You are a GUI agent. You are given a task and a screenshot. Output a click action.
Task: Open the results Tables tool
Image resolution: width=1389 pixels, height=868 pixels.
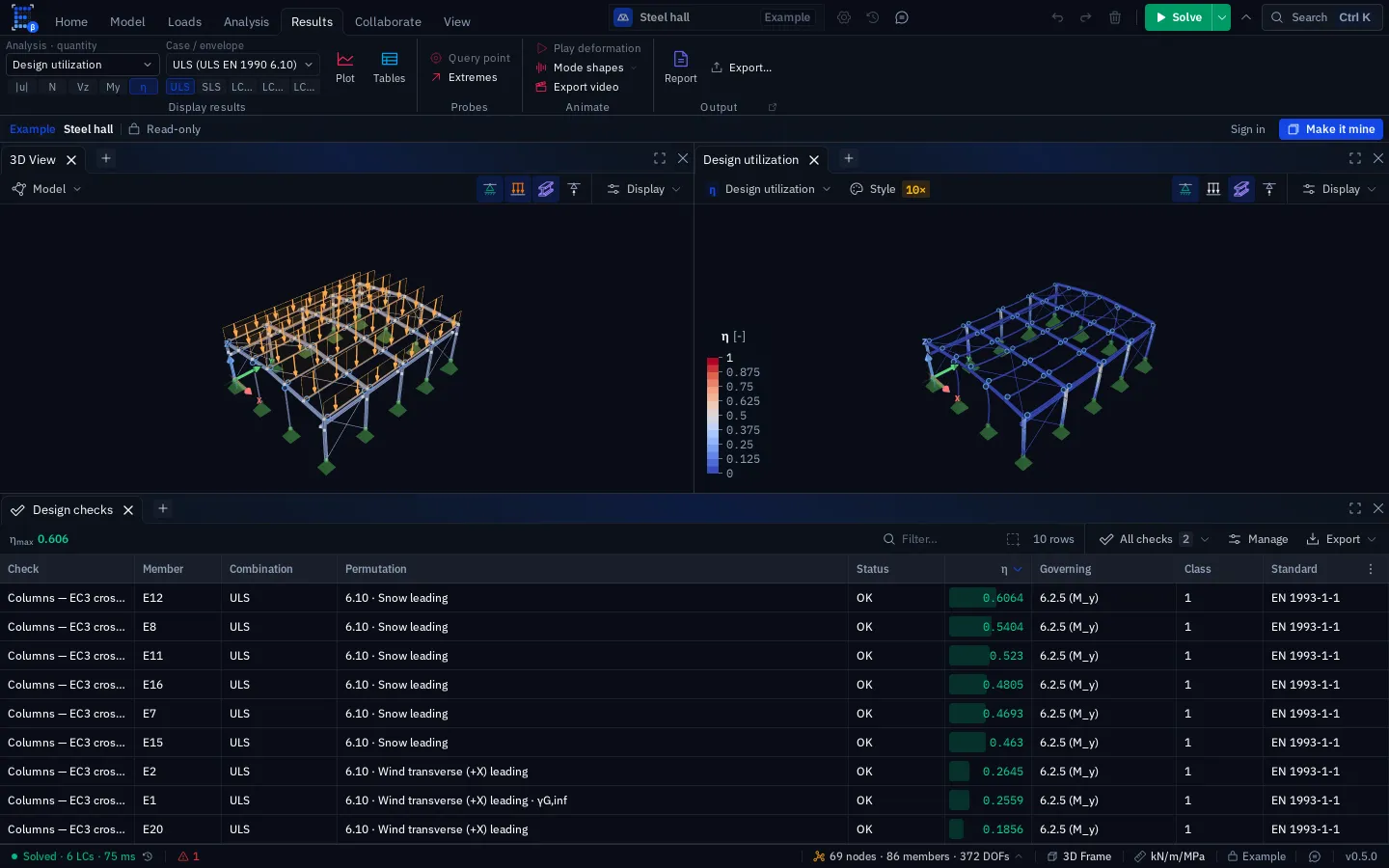[x=389, y=68]
